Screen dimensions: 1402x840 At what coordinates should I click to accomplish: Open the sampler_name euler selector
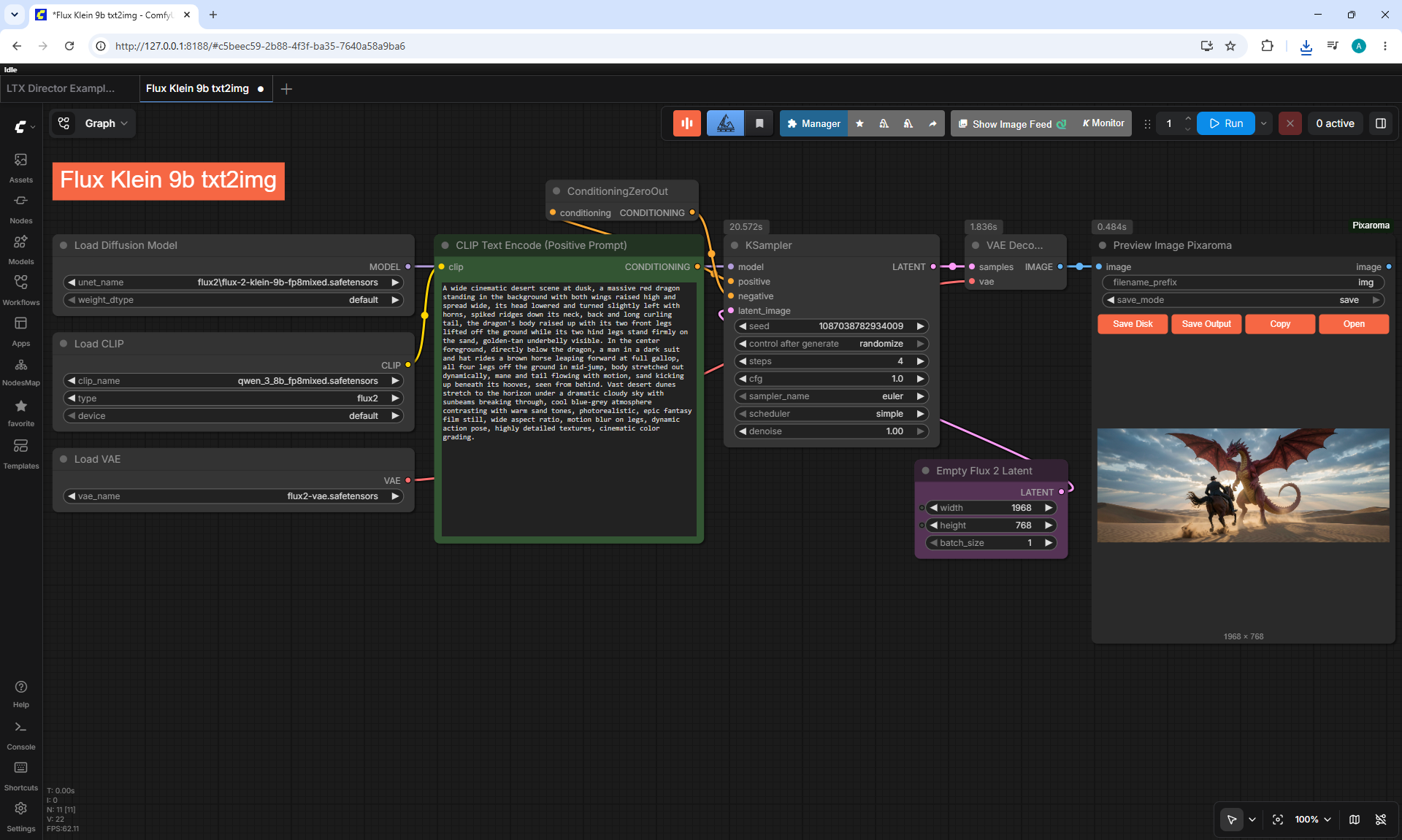(832, 396)
